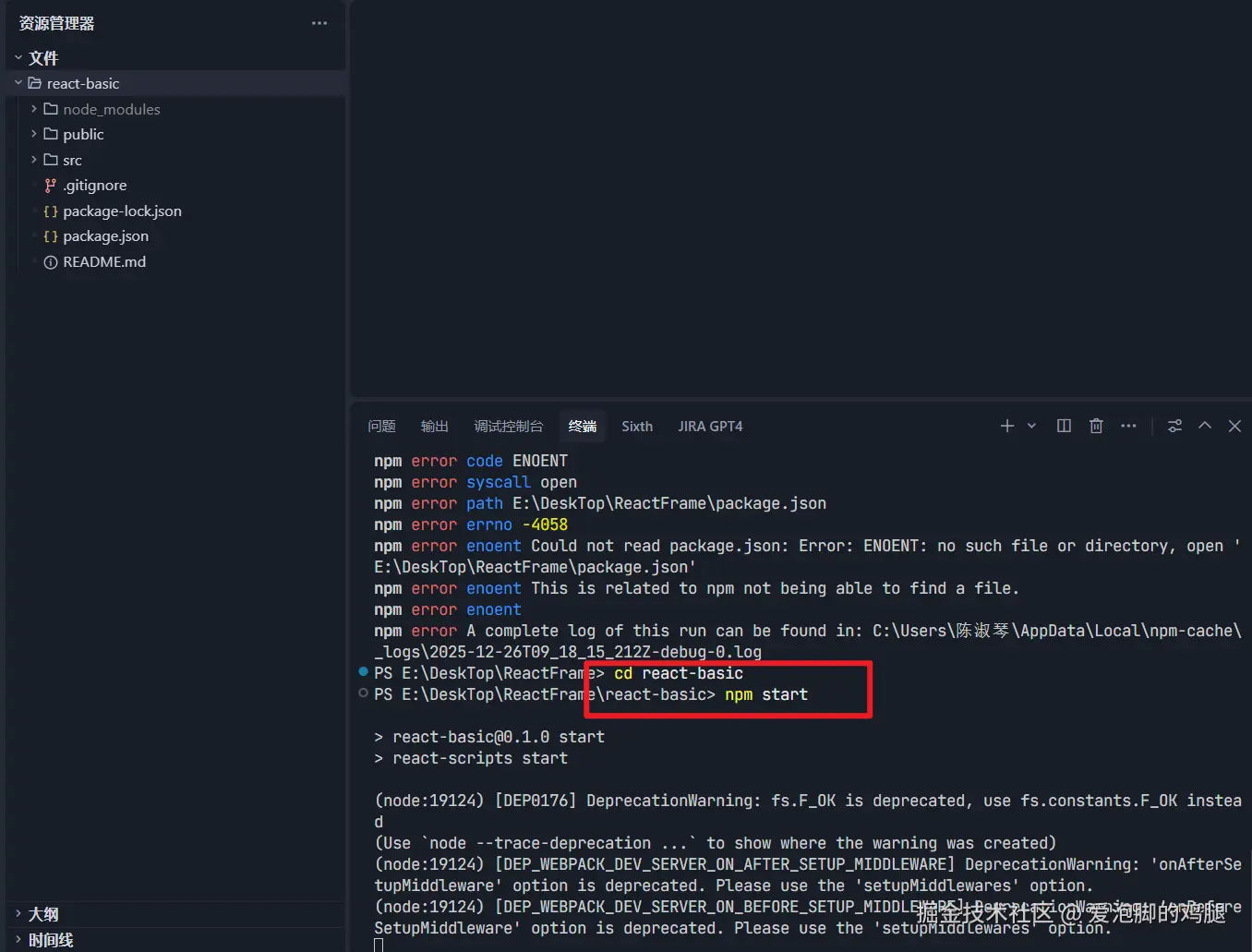Collapse the react-basic root folder chevron

click(x=18, y=83)
